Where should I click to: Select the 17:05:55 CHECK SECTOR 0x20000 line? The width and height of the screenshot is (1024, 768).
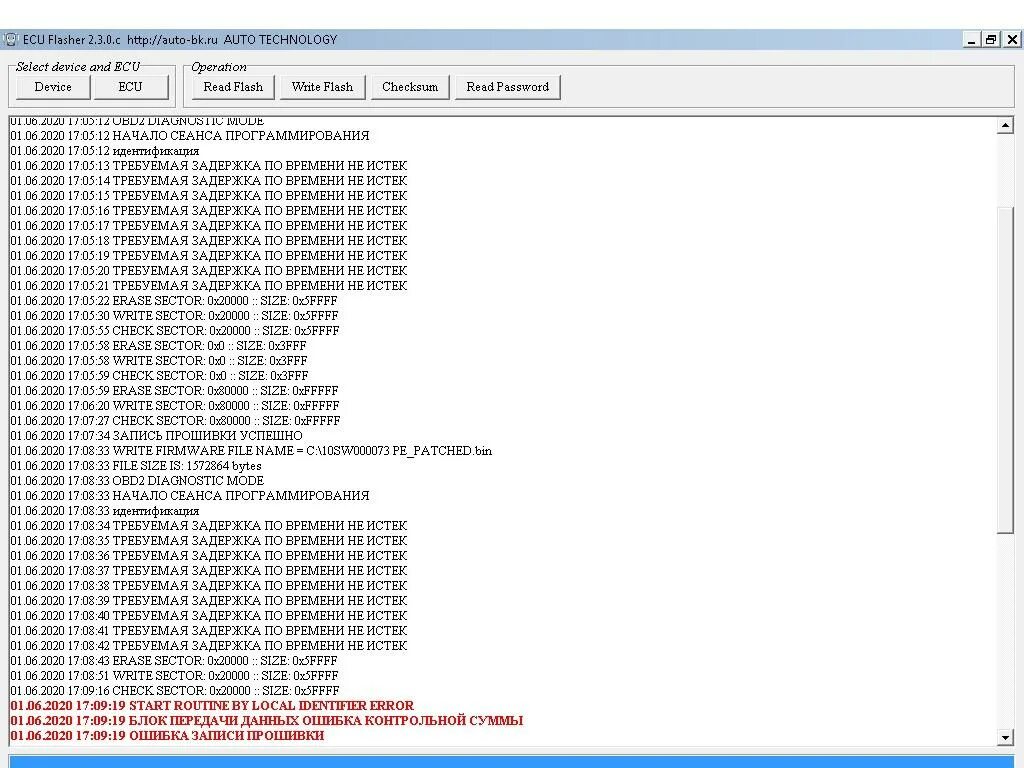click(175, 331)
